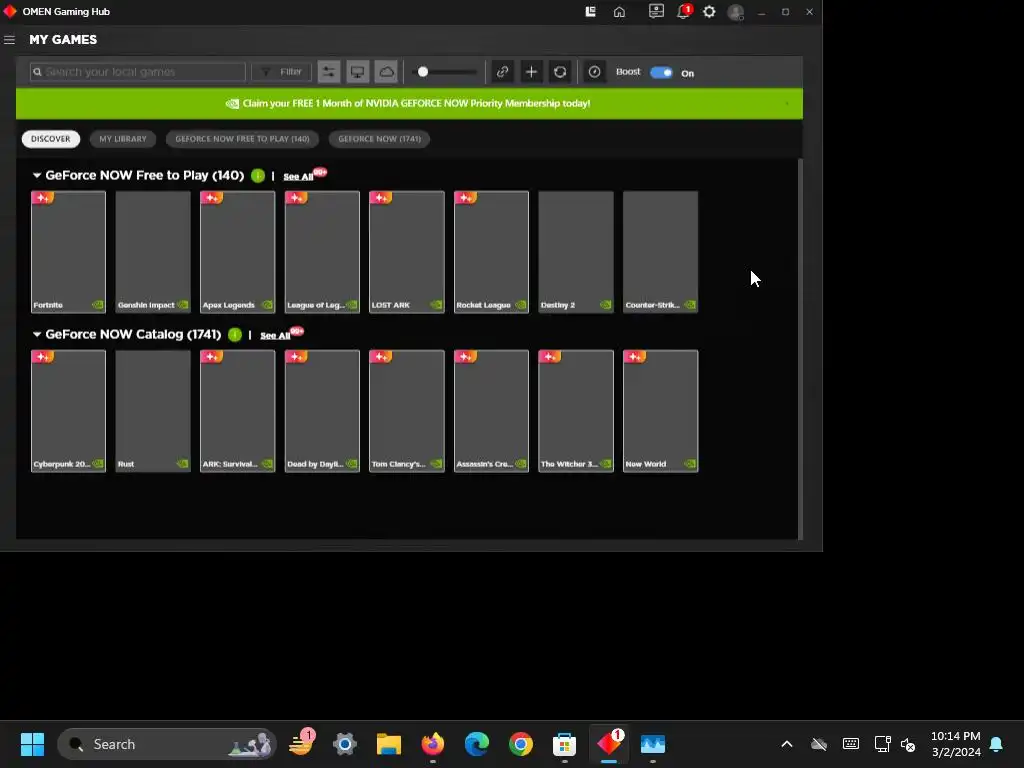Click the search your local games field

tap(138, 72)
